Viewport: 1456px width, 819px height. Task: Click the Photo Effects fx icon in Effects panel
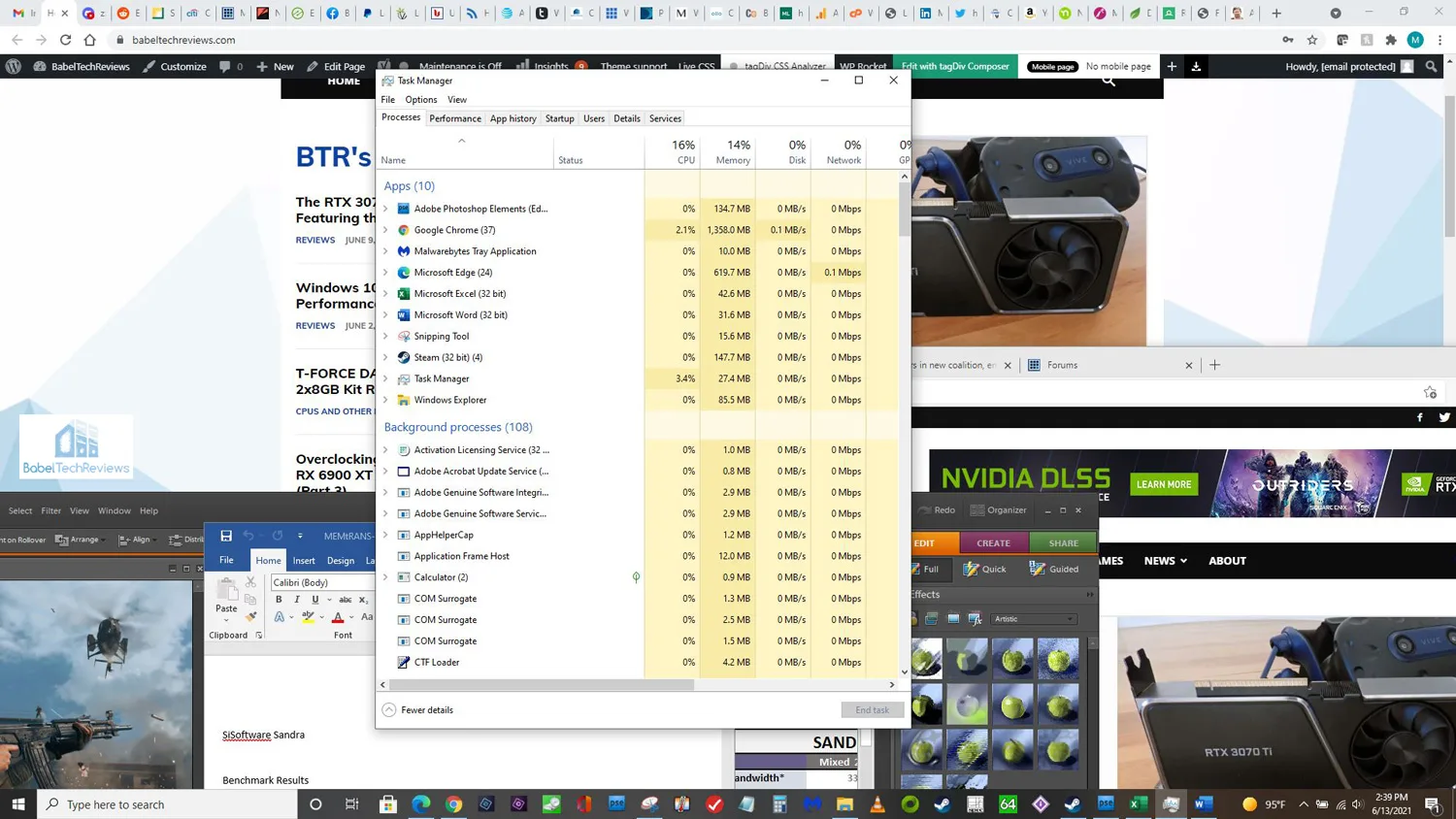point(975,619)
